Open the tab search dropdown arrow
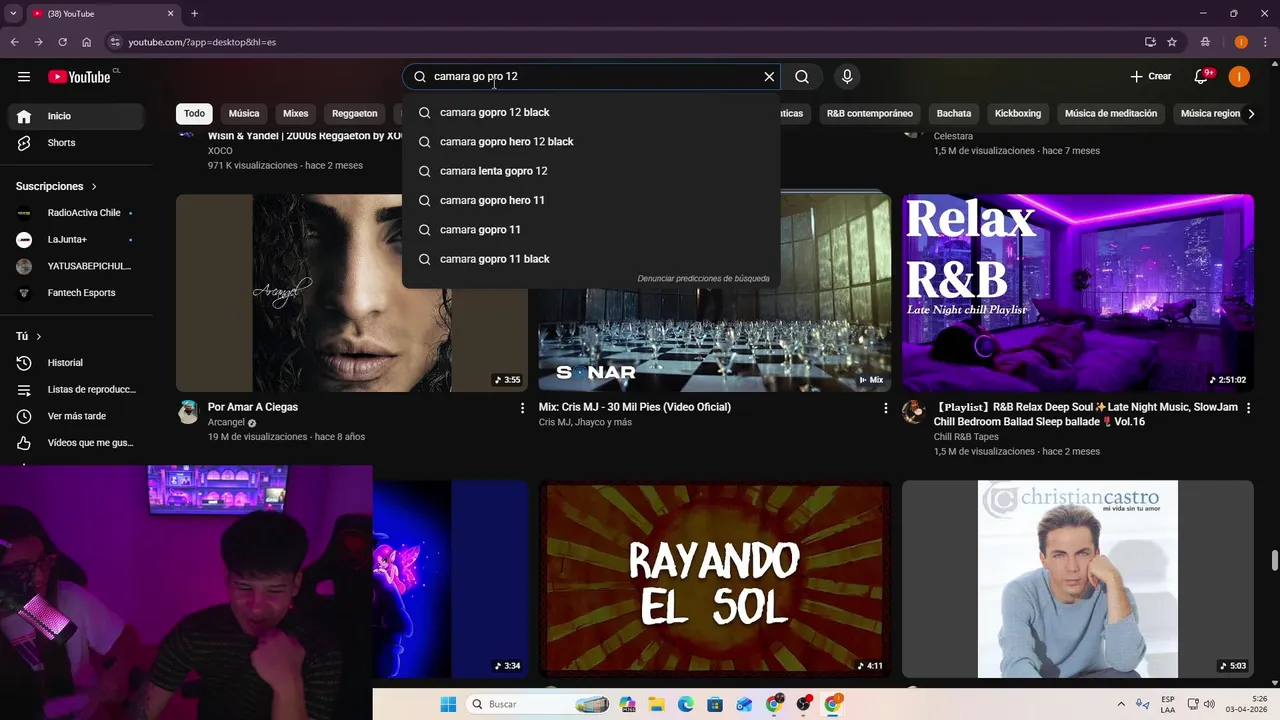Viewport: 1280px width, 720px height. pyautogui.click(x=13, y=13)
